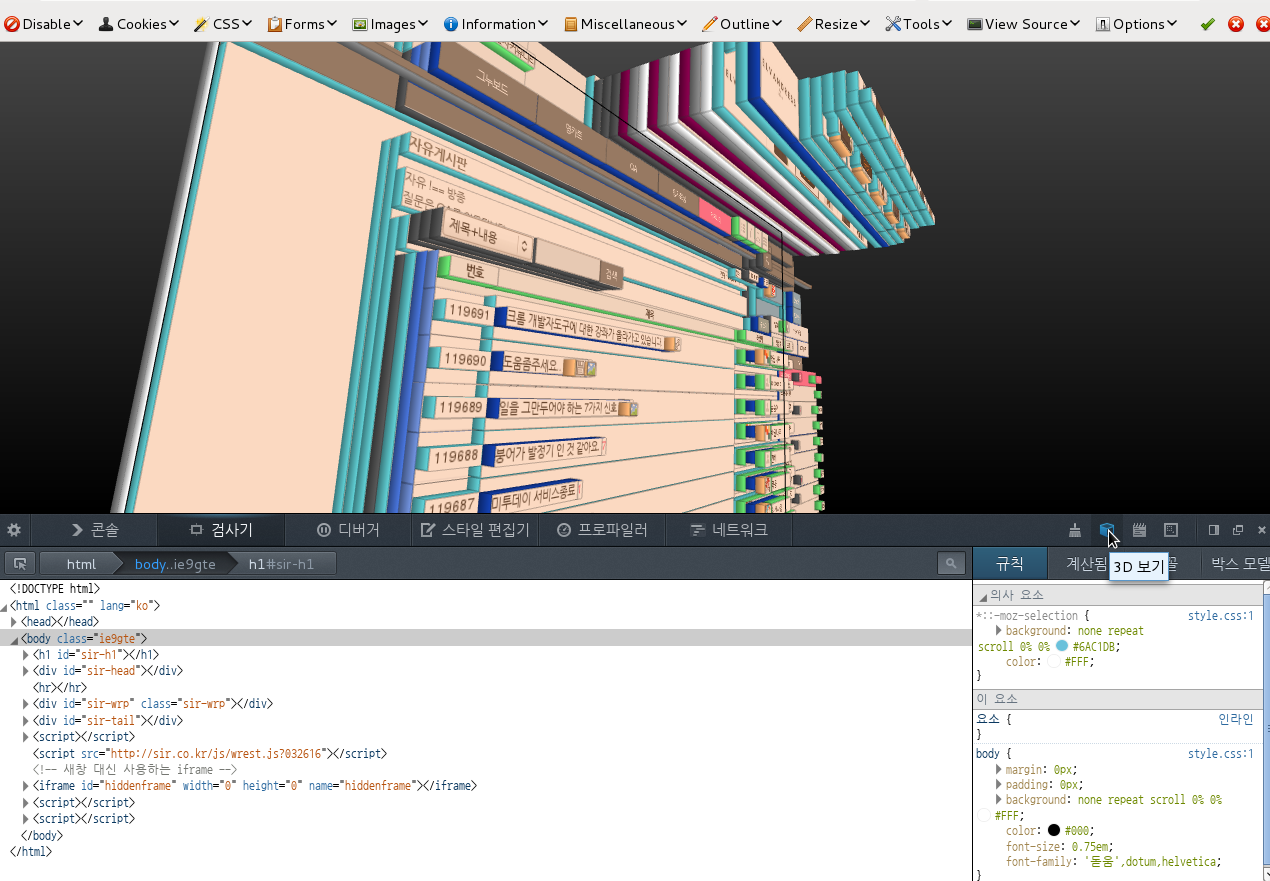The width and height of the screenshot is (1270, 881).
Task: Toggle the 3D view cube button
Action: [1107, 530]
